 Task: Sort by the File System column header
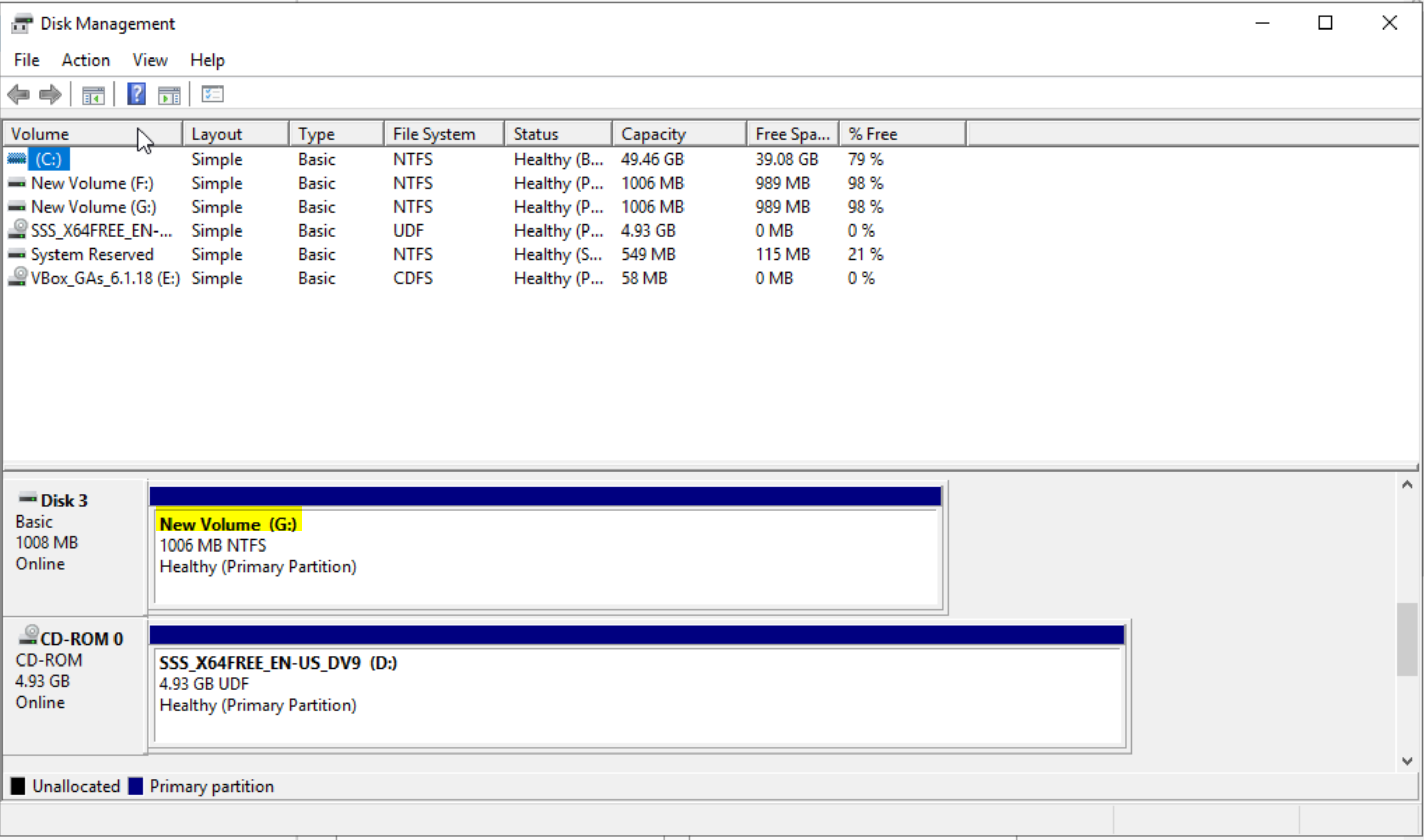coord(444,134)
